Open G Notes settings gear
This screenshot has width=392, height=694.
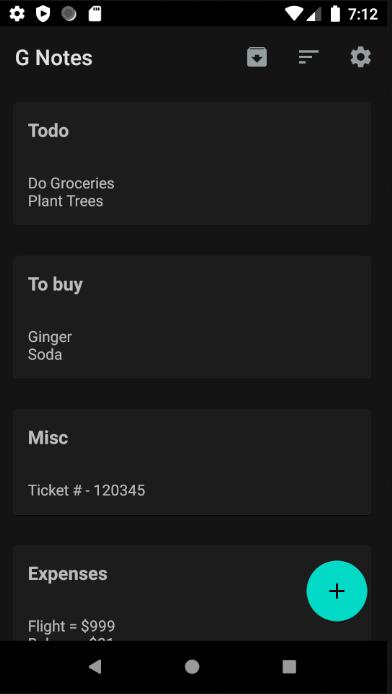pyautogui.click(x=361, y=58)
